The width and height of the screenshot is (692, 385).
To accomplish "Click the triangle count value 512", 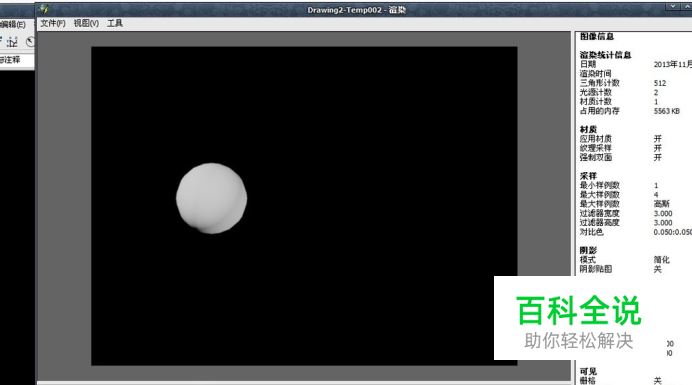I will tap(660, 83).
